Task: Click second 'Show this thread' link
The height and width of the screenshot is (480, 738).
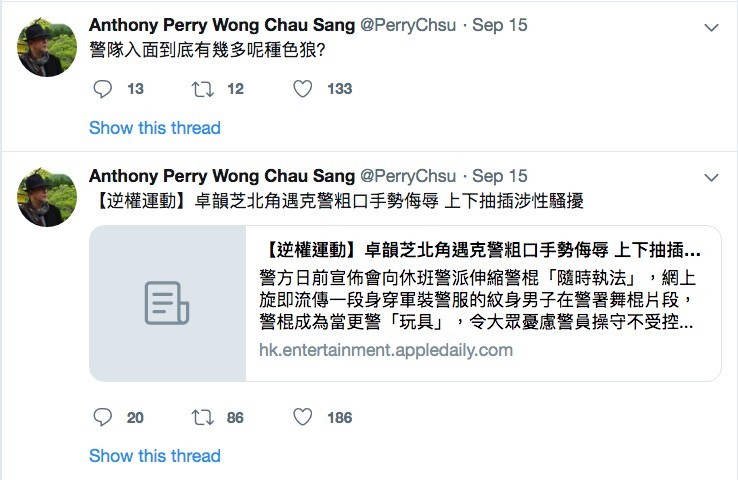Action: click(155, 456)
